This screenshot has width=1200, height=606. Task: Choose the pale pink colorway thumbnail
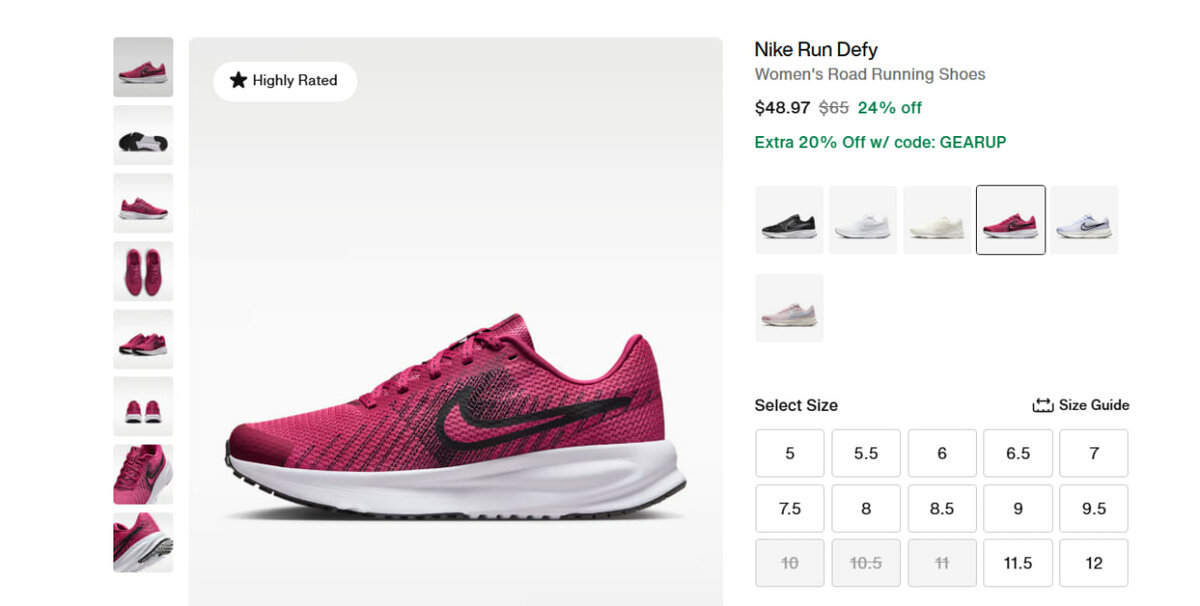[x=789, y=308]
